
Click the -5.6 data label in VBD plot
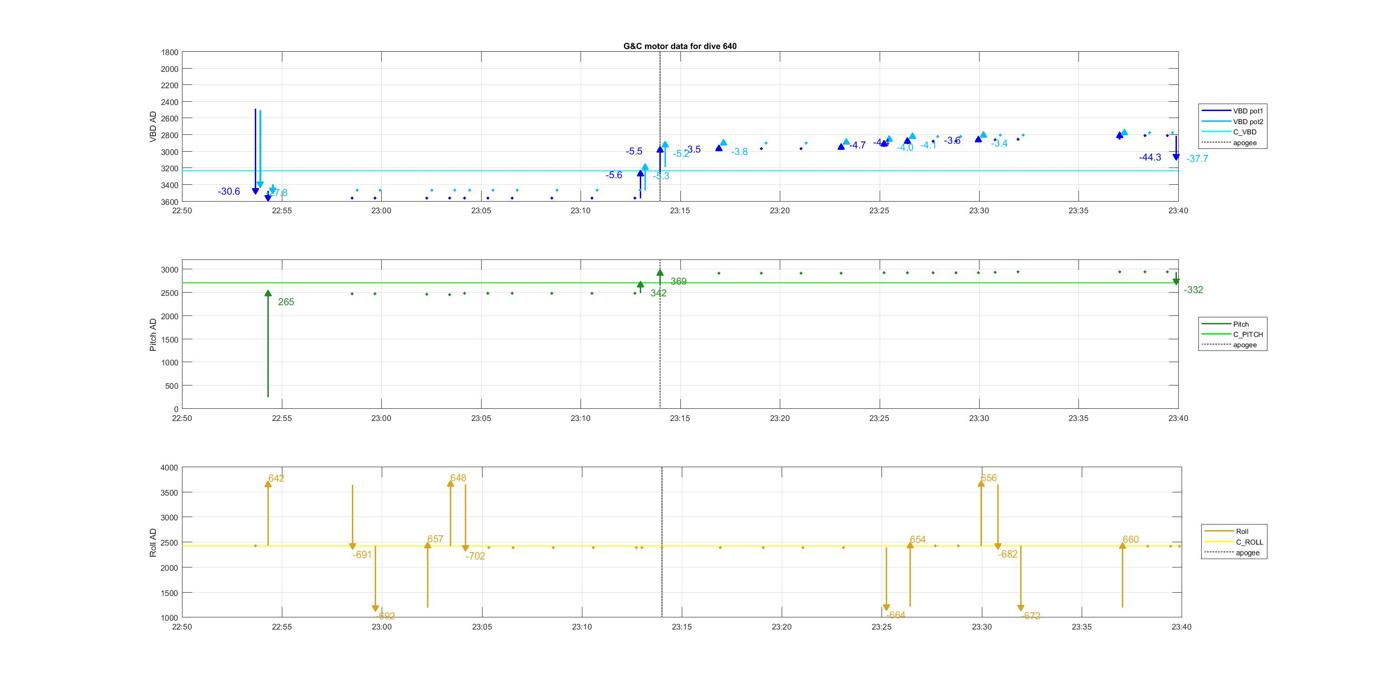click(614, 175)
